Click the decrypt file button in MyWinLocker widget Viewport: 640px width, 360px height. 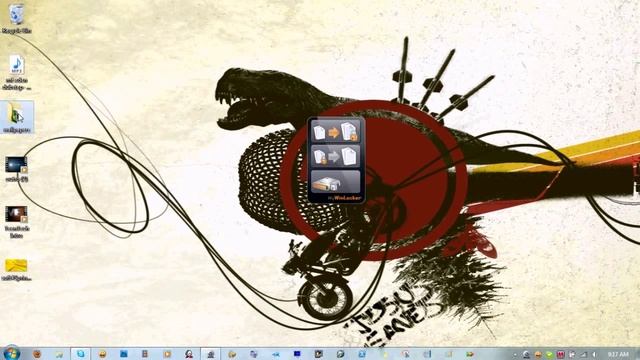coord(336,157)
